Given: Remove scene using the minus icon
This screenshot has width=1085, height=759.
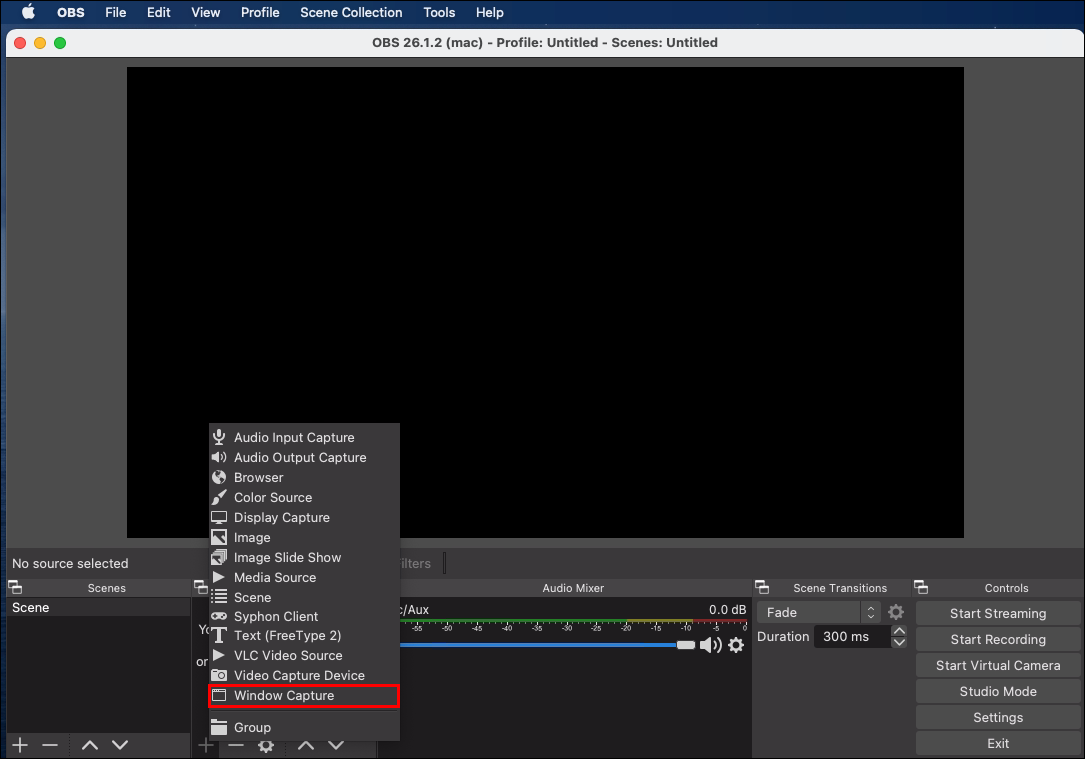Looking at the screenshot, I should pyautogui.click(x=50, y=745).
